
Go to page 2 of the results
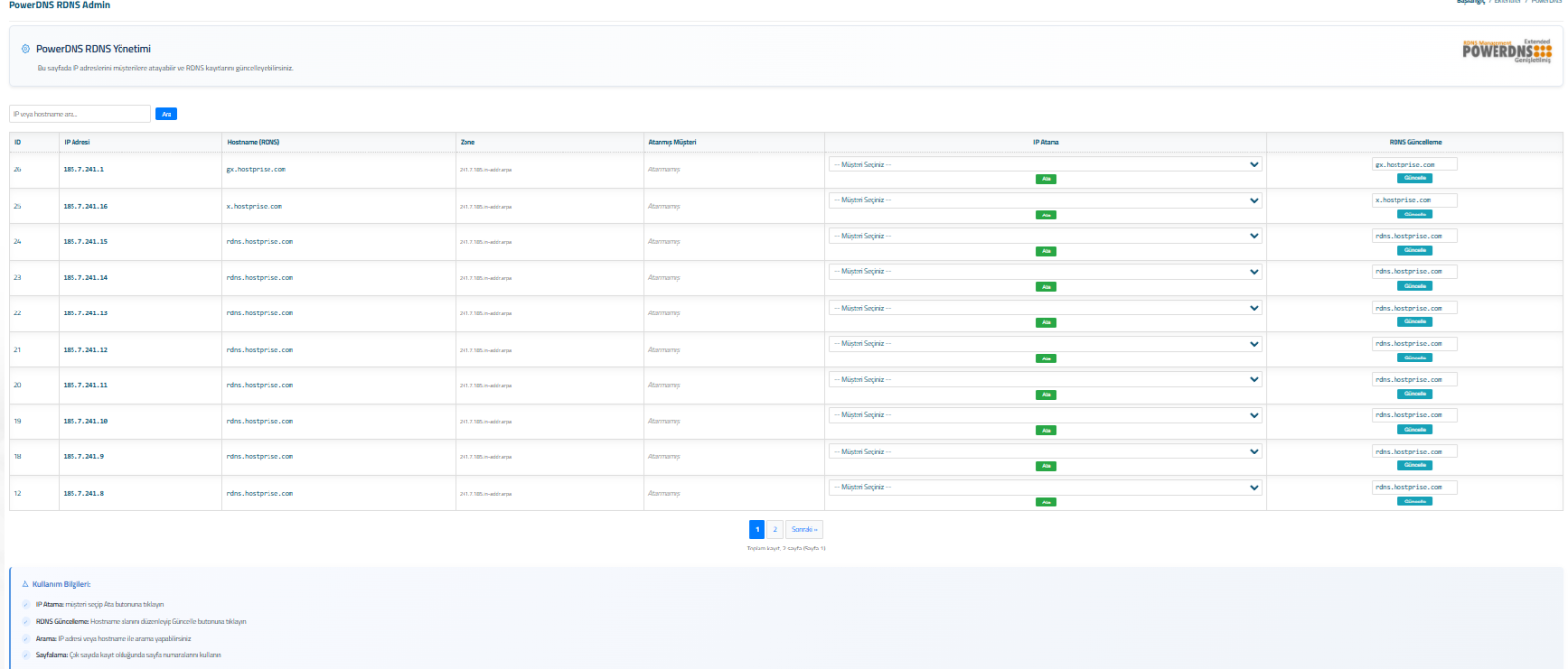click(x=774, y=530)
